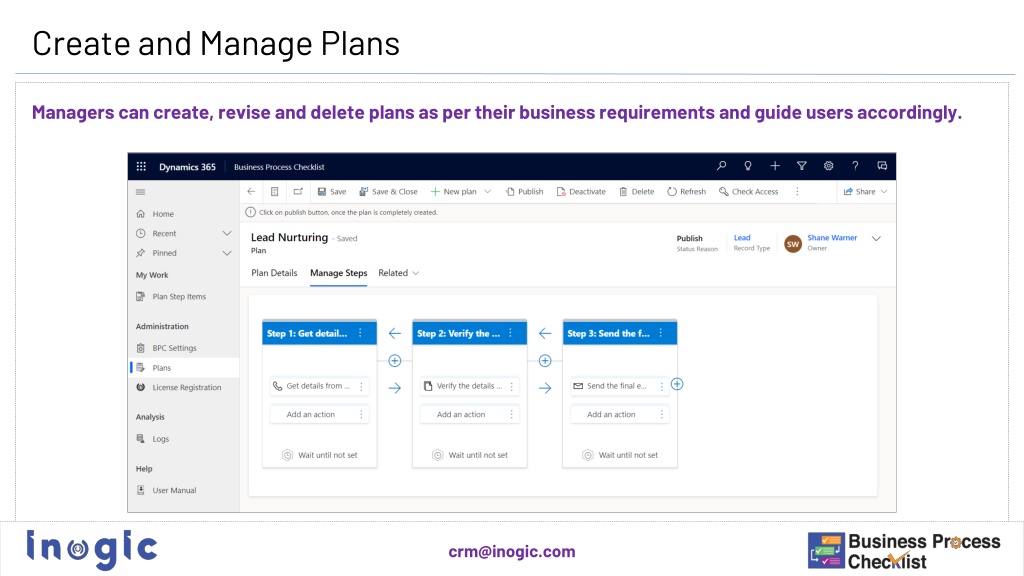Screen dimensions: 1024x576
Task: Open the Dynamics 365 app launcher grid
Action: [x=141, y=167]
